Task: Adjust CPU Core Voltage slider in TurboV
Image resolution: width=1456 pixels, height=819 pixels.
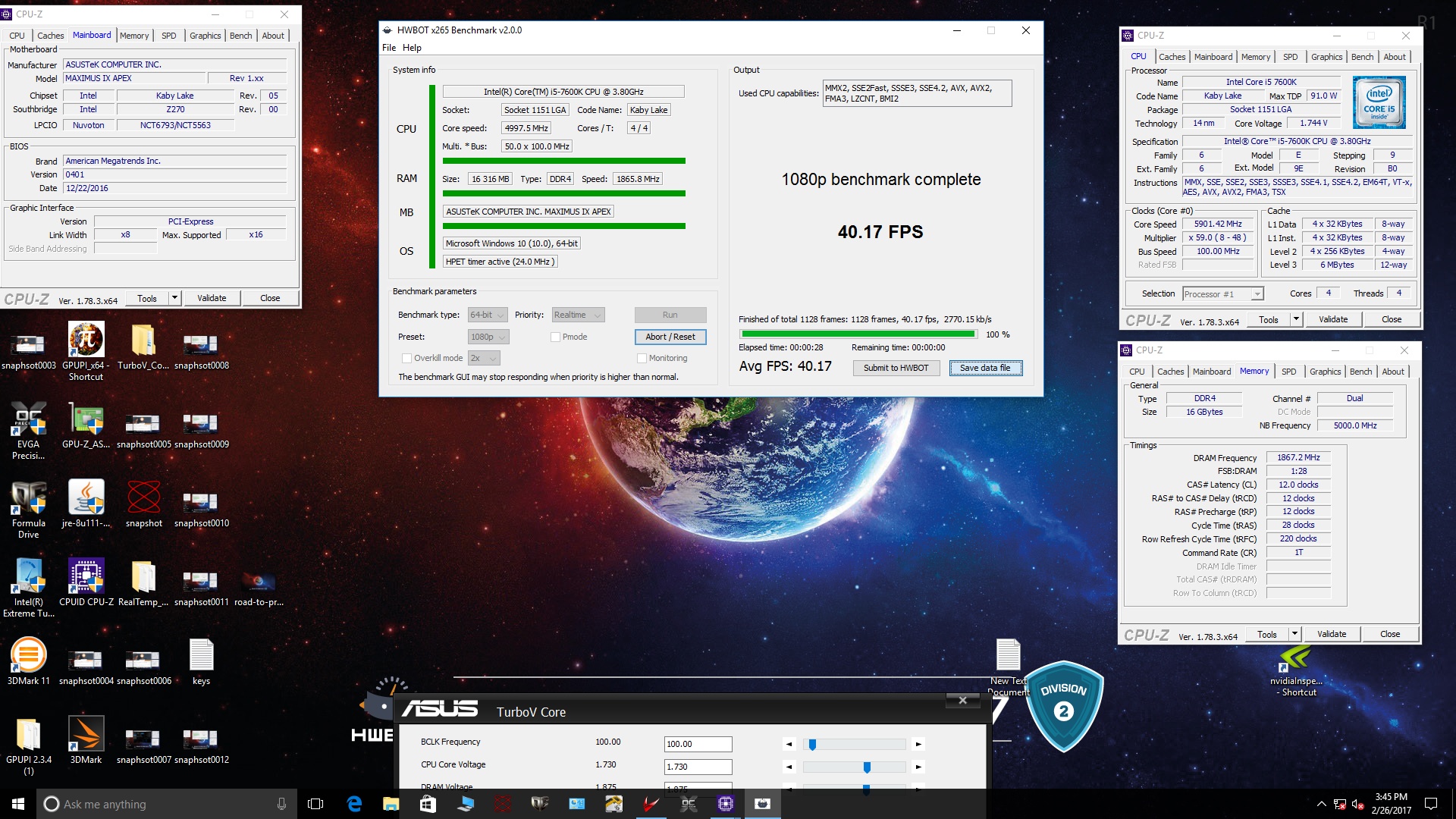Action: point(854,767)
